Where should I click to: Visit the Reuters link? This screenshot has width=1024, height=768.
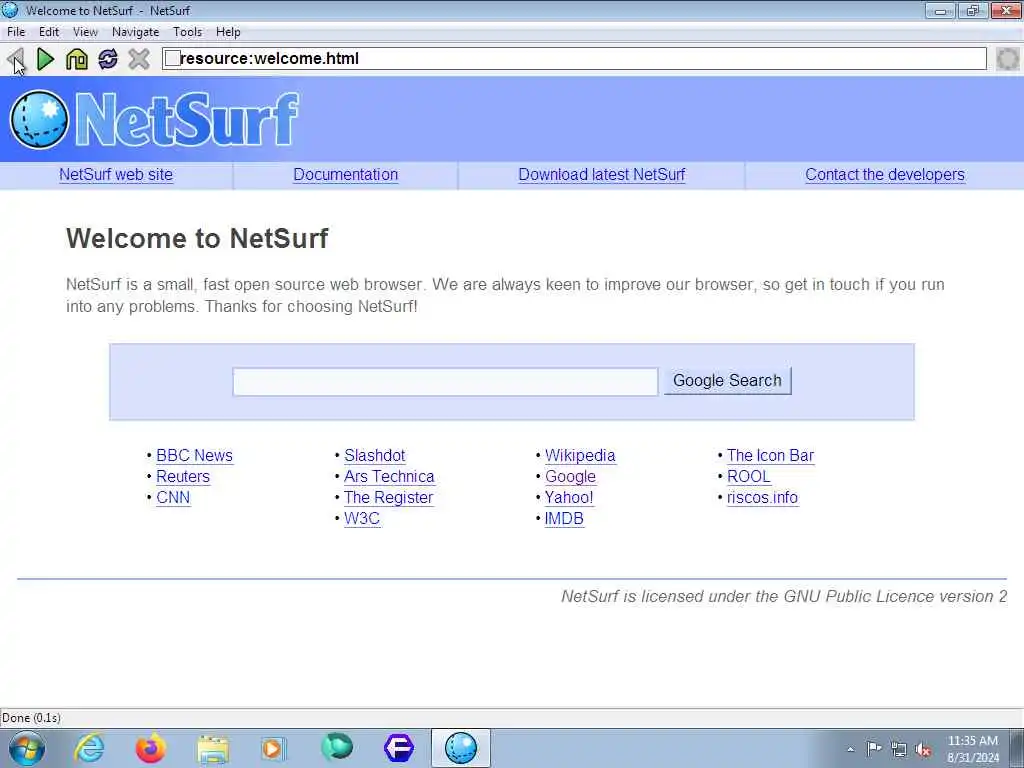point(183,476)
